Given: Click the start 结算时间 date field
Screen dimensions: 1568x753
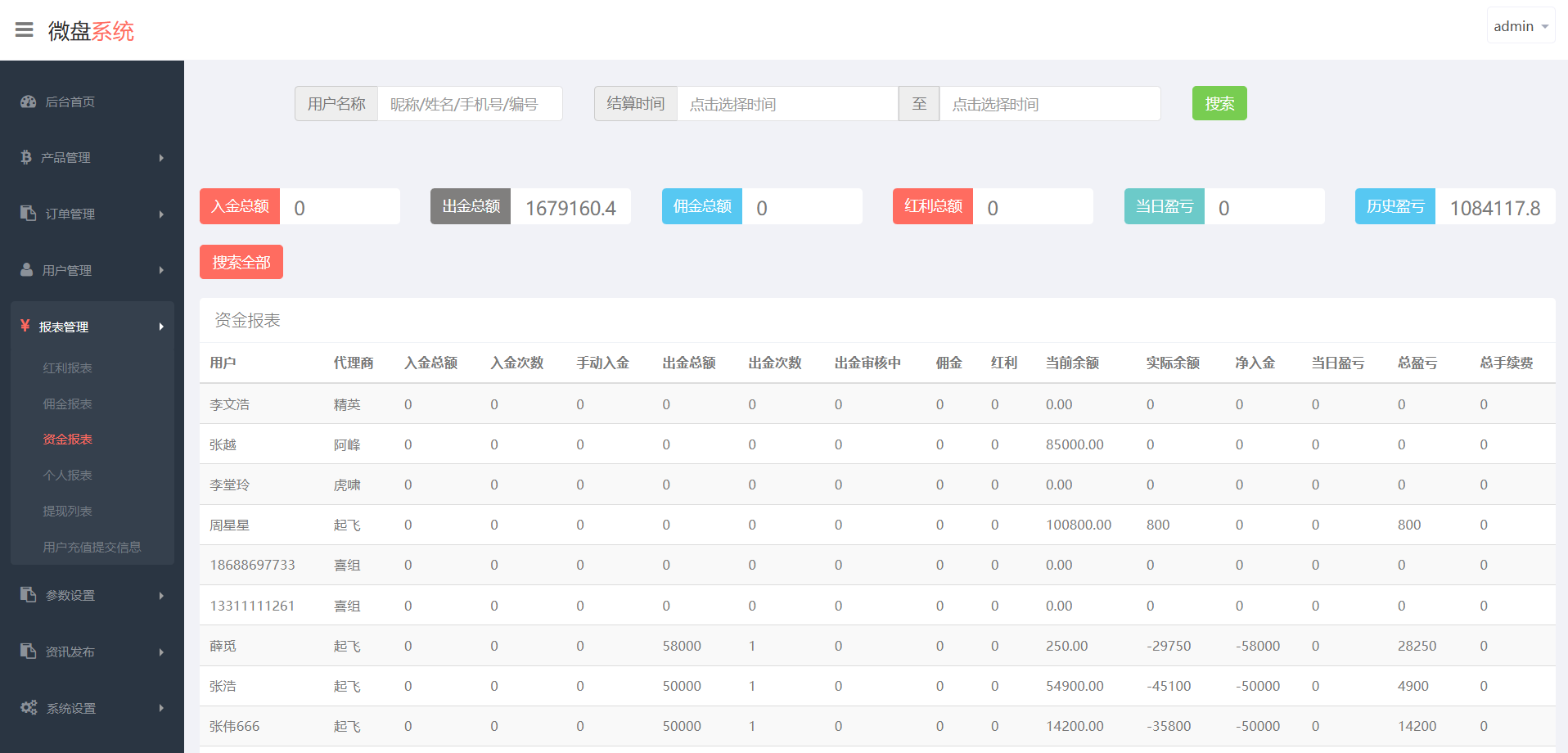Looking at the screenshot, I should pyautogui.click(x=786, y=104).
